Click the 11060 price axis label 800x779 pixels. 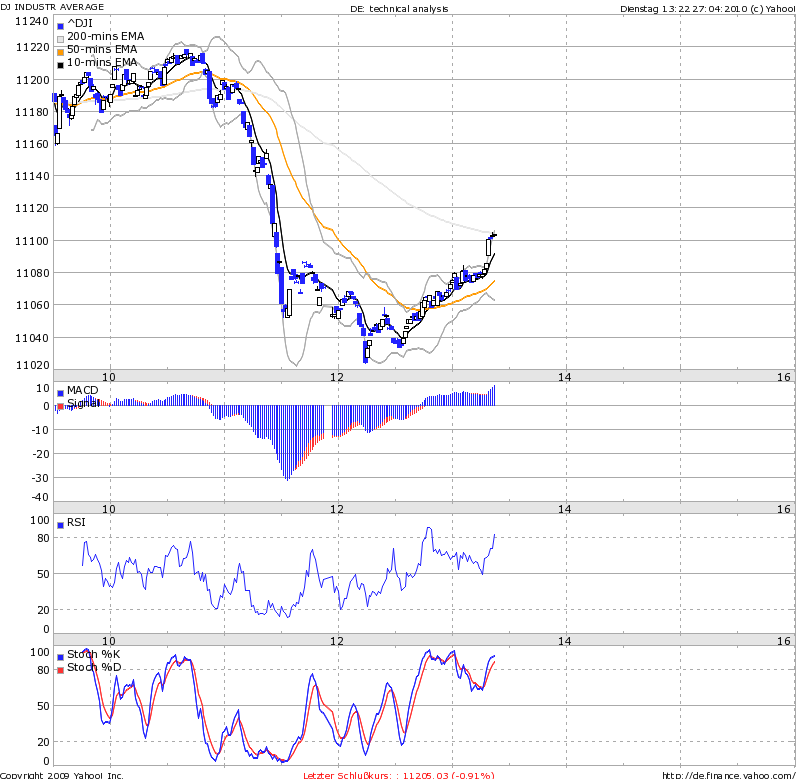click(32, 306)
